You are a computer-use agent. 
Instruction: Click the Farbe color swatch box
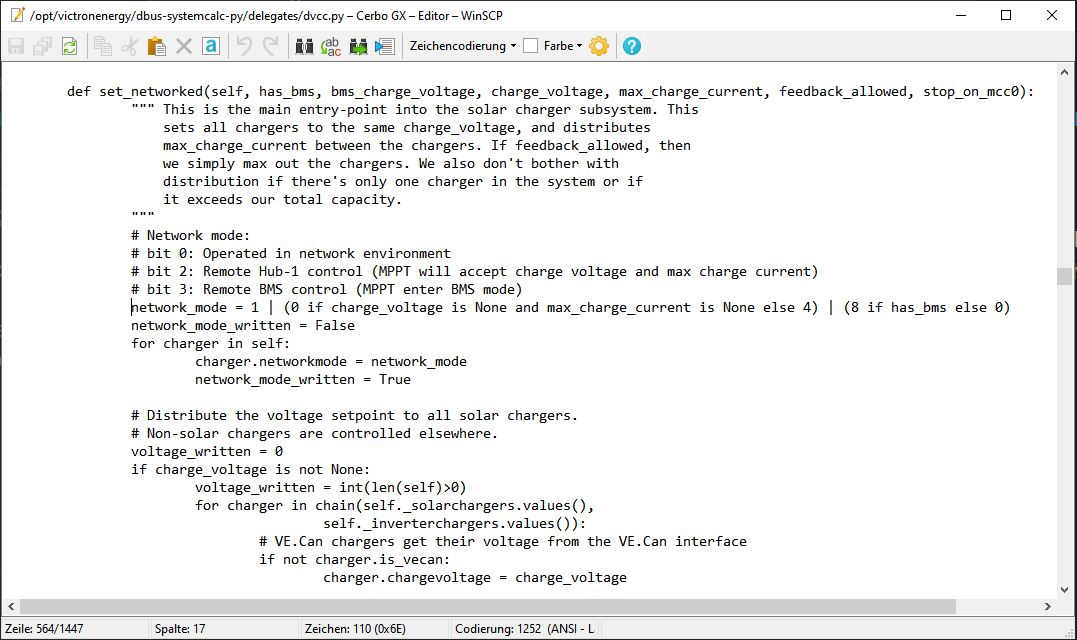click(531, 46)
